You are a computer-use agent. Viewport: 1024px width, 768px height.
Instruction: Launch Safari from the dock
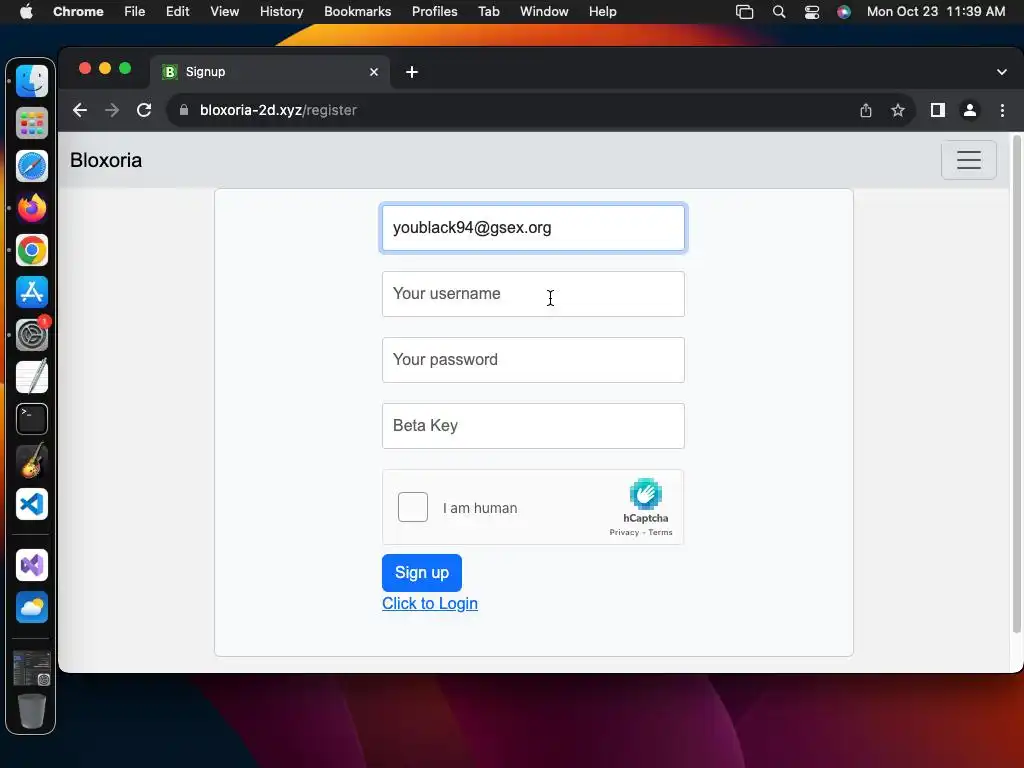[31, 166]
